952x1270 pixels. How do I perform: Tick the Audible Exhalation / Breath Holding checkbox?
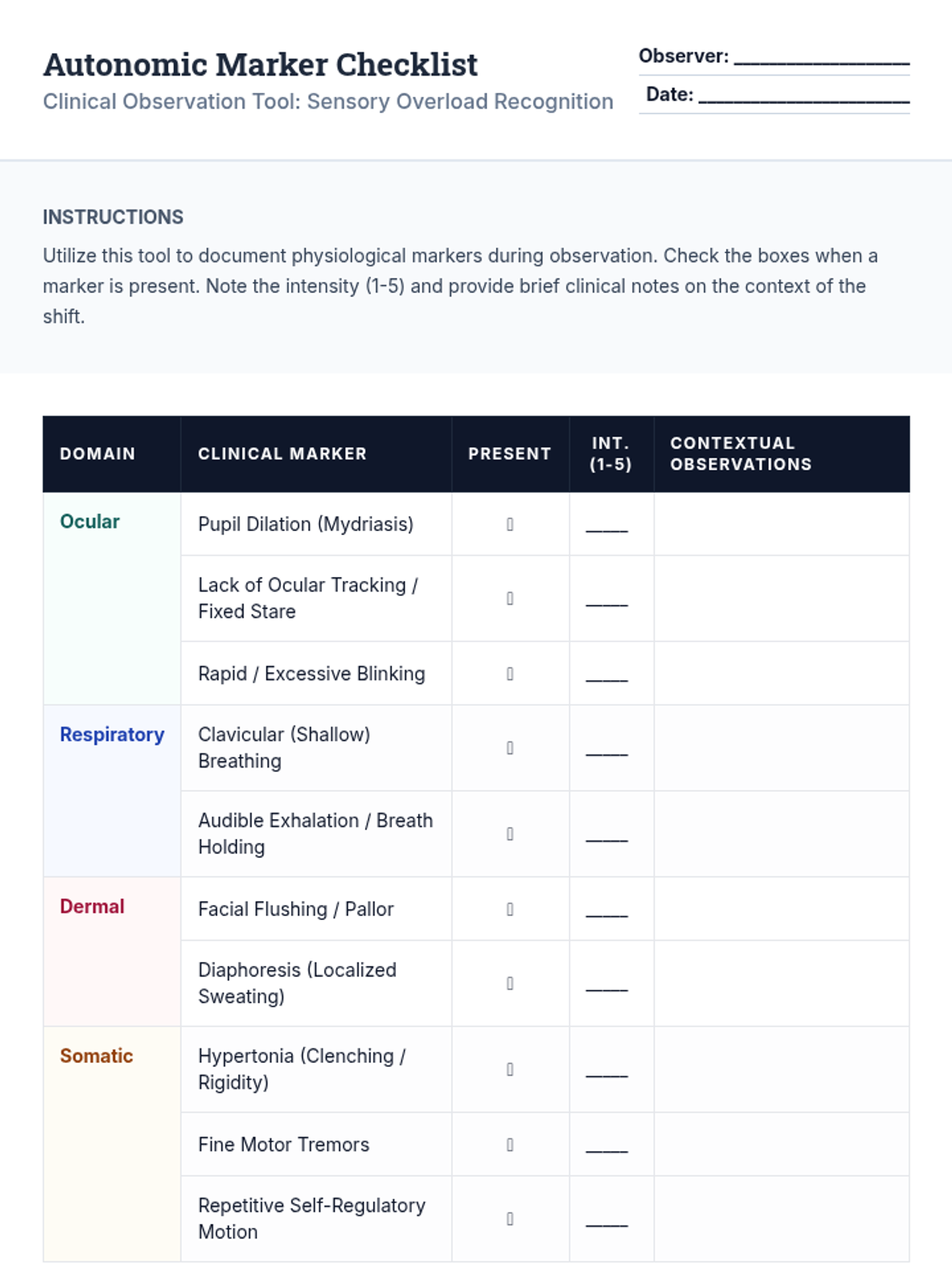(510, 833)
